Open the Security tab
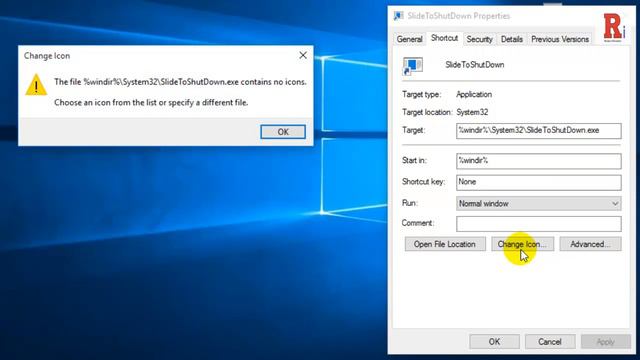The width and height of the screenshot is (640, 360). click(x=479, y=39)
